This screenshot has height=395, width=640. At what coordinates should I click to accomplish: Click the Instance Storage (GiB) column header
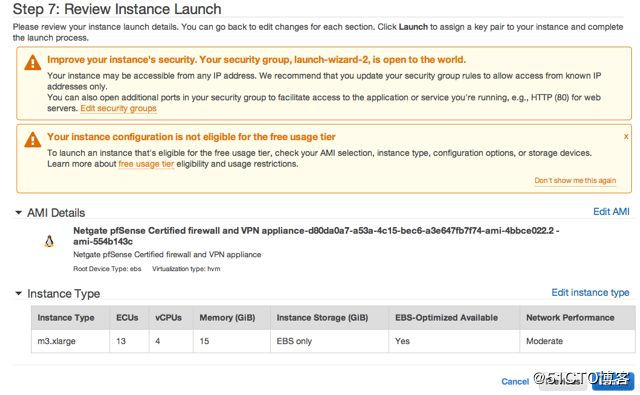329,317
